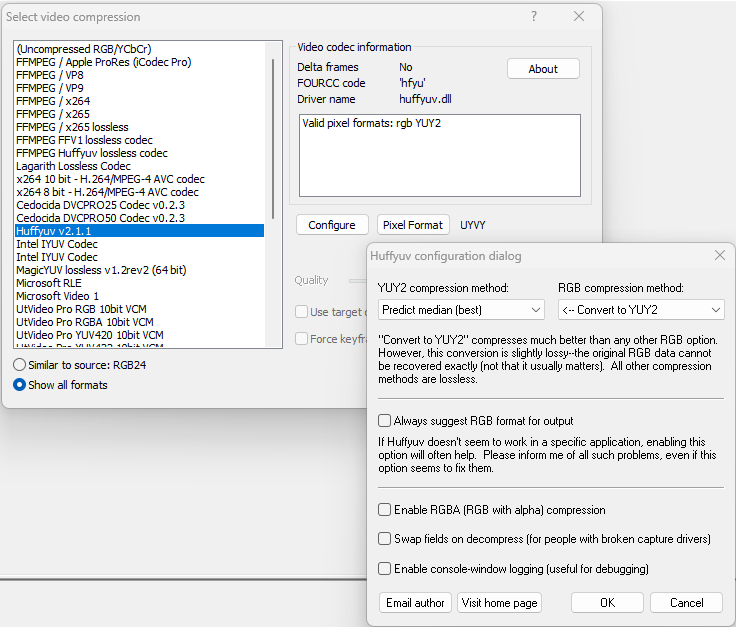736x627 pixels.
Task: Select Similar to source: RGB24 radio button
Action: [19, 365]
